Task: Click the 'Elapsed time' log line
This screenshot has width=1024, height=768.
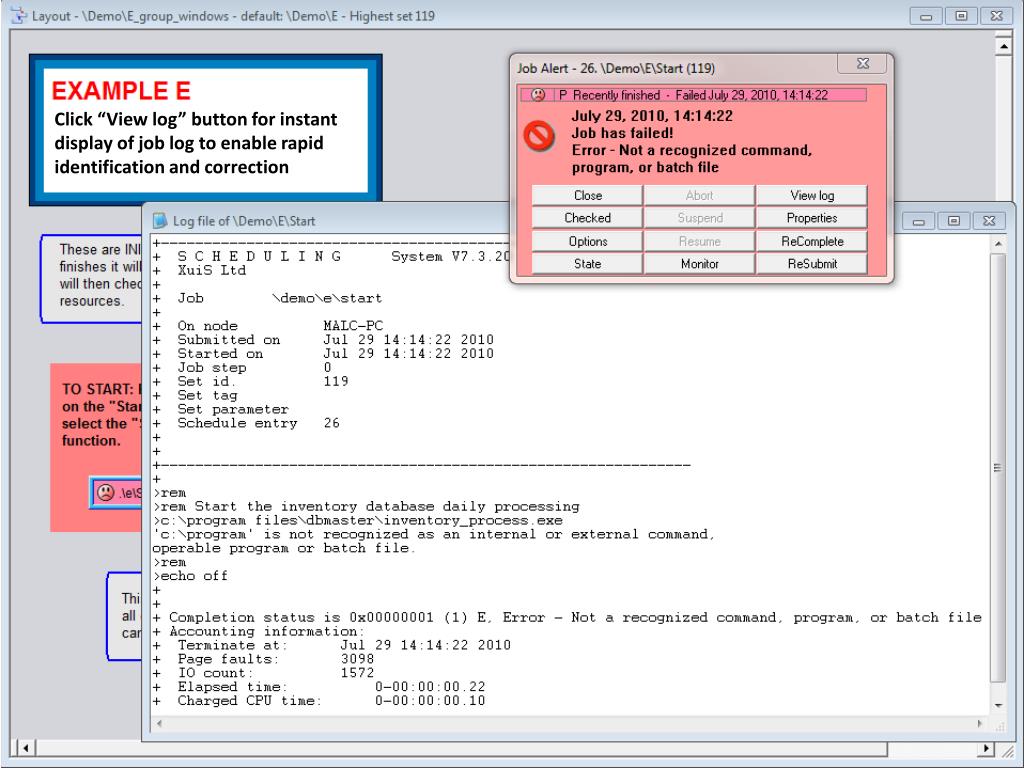Action: coord(332,687)
